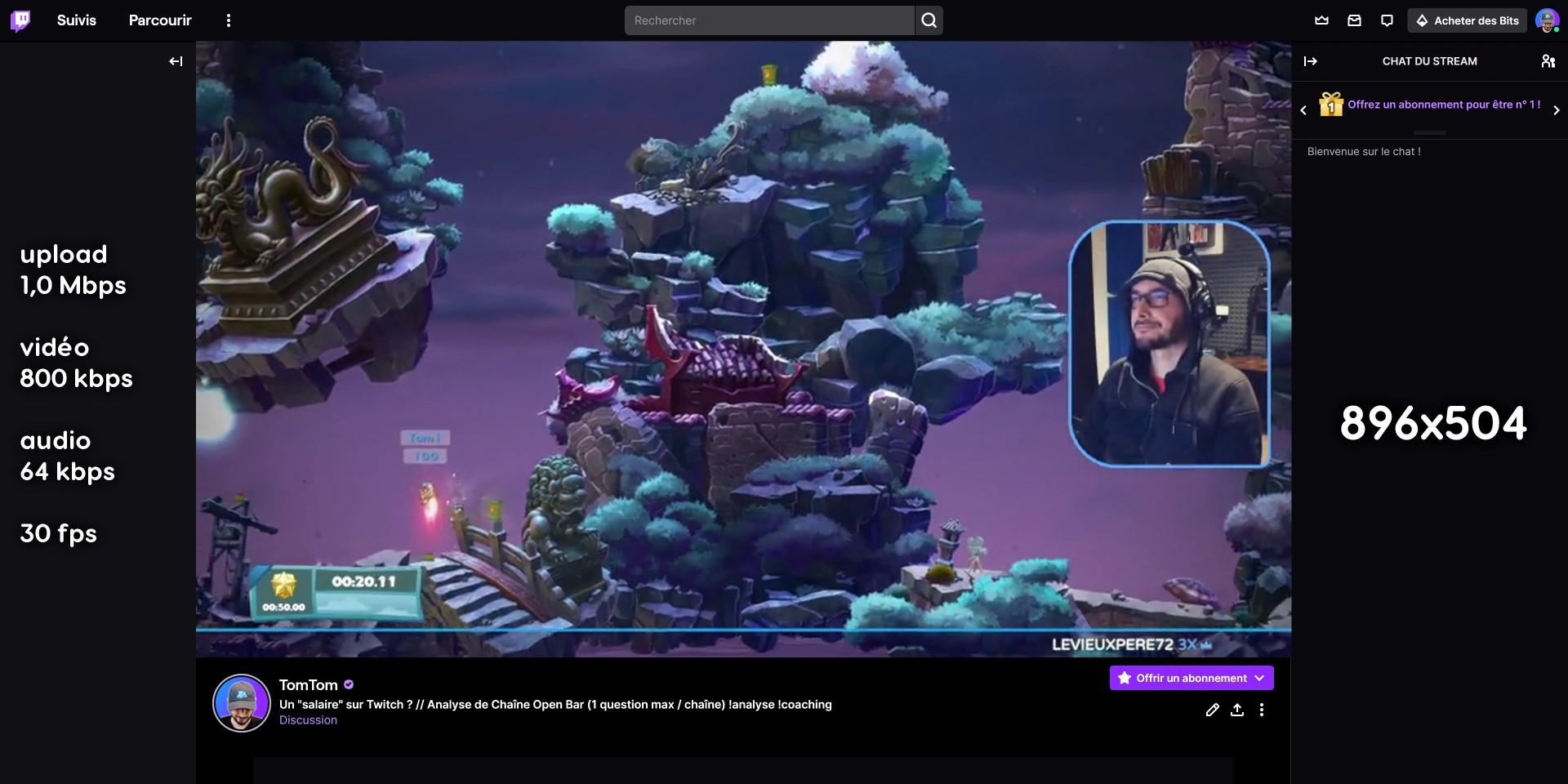Click the pencil edit stream info icon
The height and width of the screenshot is (784, 1568).
coord(1213,710)
